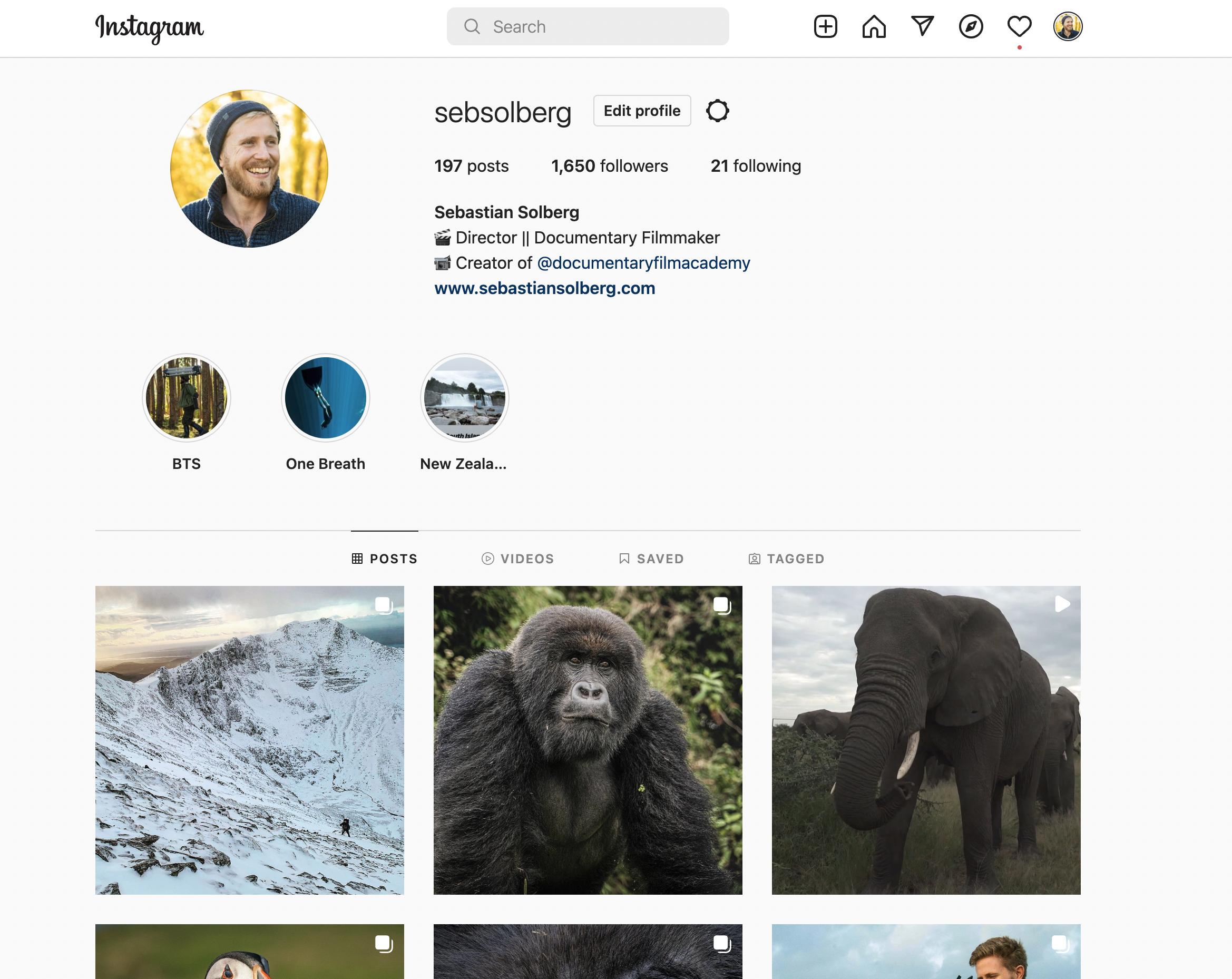The height and width of the screenshot is (979, 1232).
Task: Click the Edit profile button
Action: point(642,111)
